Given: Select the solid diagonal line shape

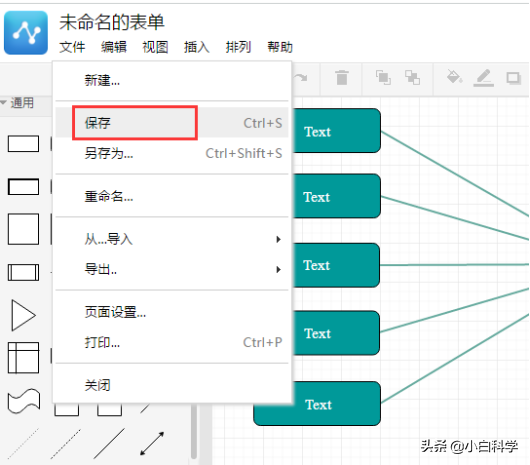Looking at the screenshot, I should coord(109,444).
